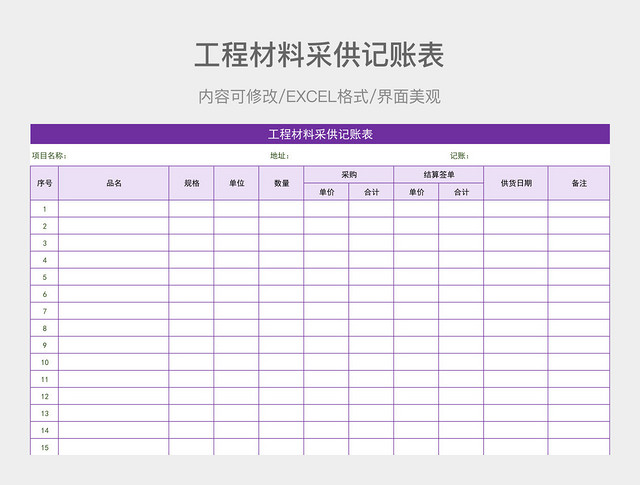This screenshot has width=640, height=485.
Task: Click the empty 品名 cell in row 1
Action: (x=114, y=209)
